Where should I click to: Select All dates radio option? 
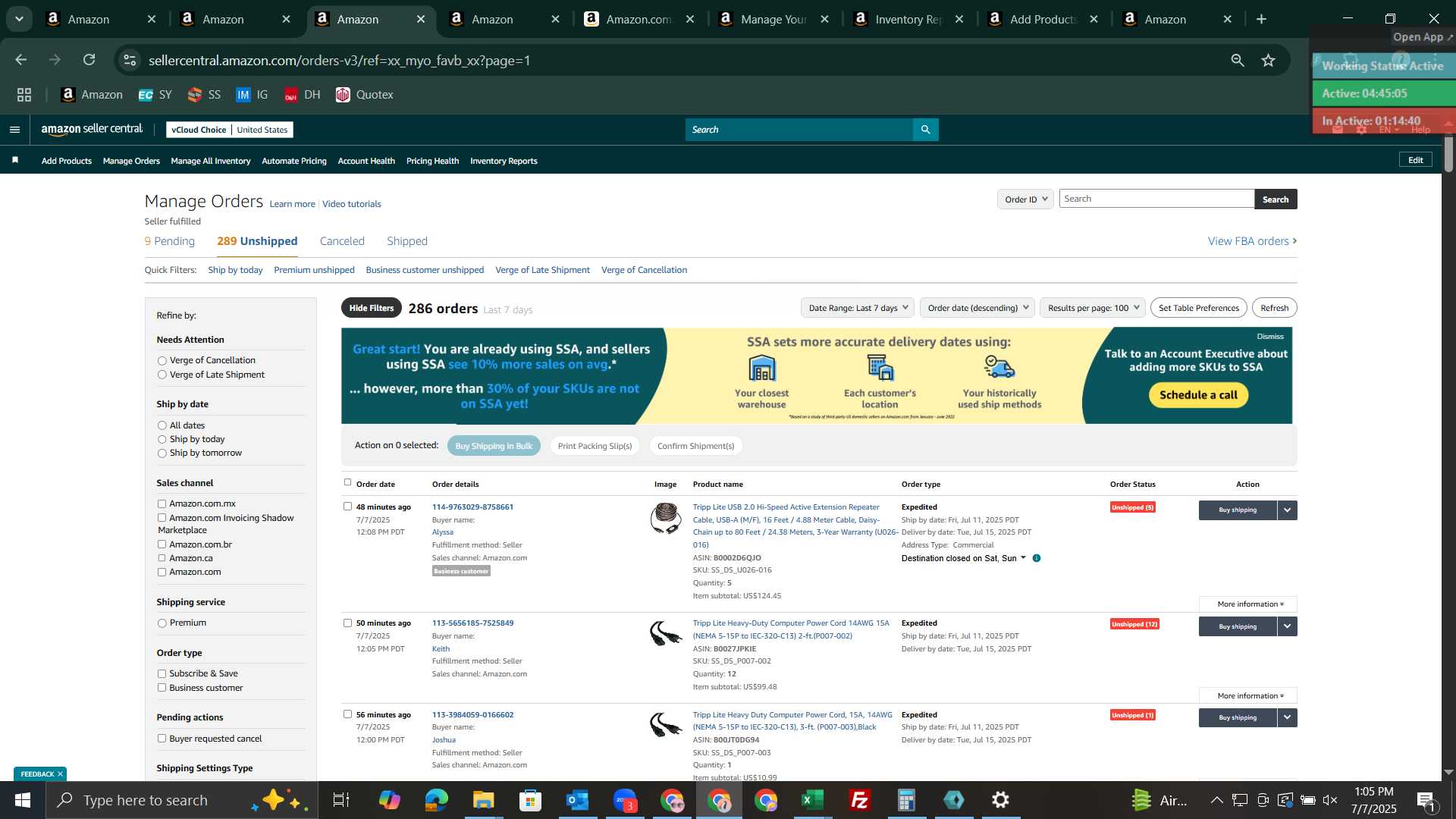(162, 425)
